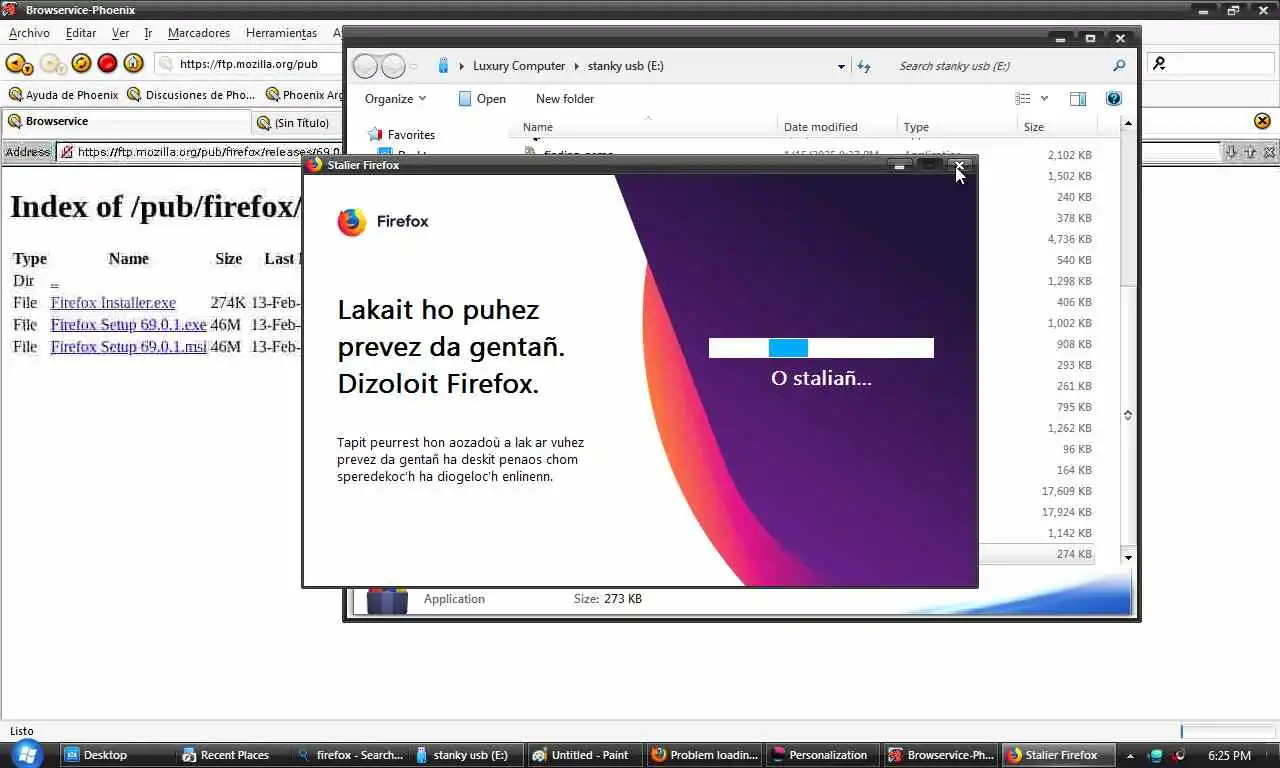Click the installer progress bar
The height and width of the screenshot is (768, 1280).
[821, 348]
